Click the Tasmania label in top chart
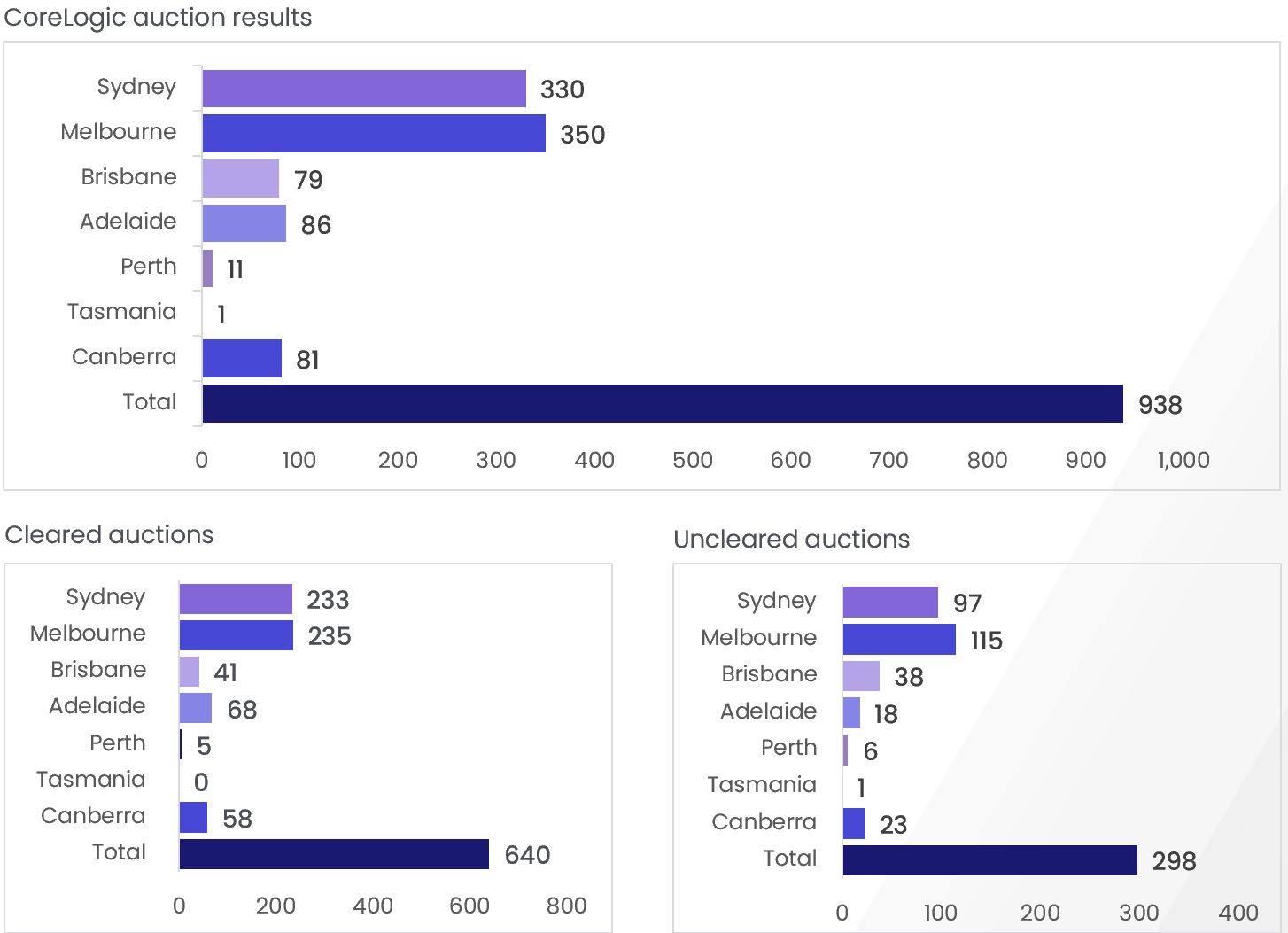 point(122,312)
